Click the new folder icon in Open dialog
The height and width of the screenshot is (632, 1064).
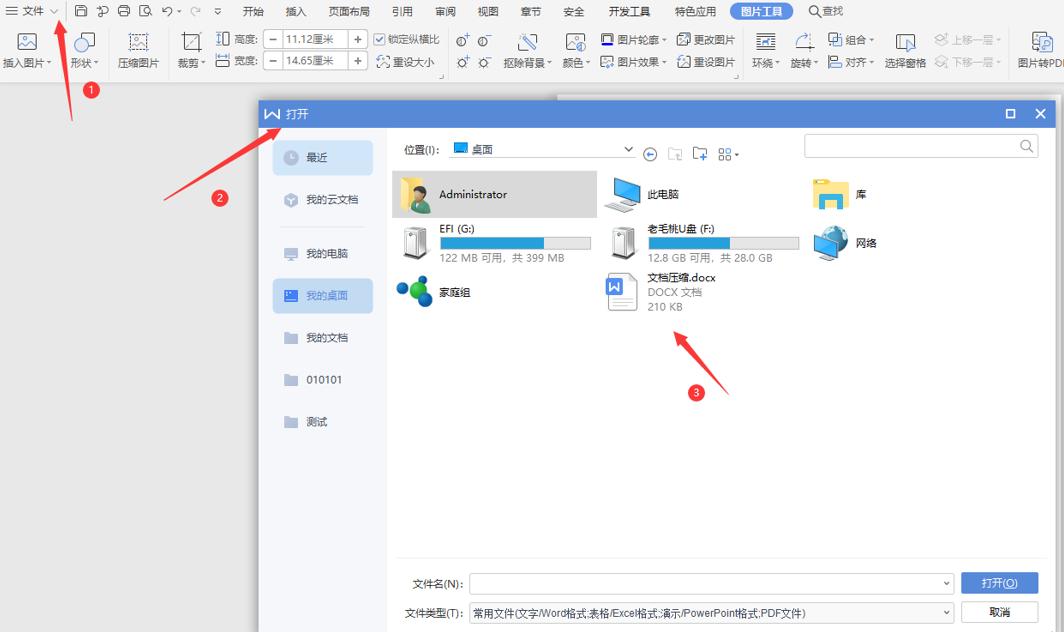pyautogui.click(x=700, y=154)
